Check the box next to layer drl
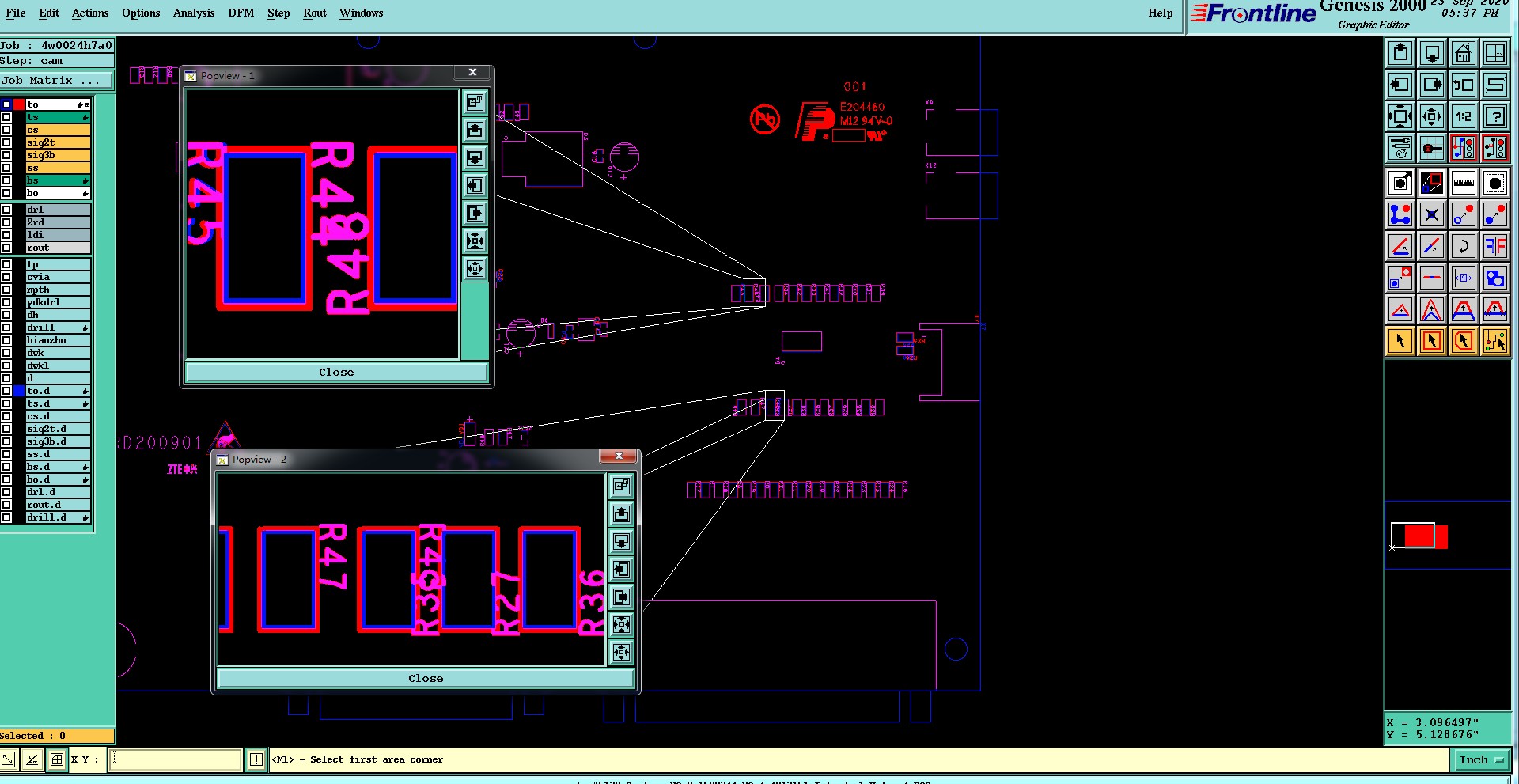The height and width of the screenshot is (784, 1519). 6,210
